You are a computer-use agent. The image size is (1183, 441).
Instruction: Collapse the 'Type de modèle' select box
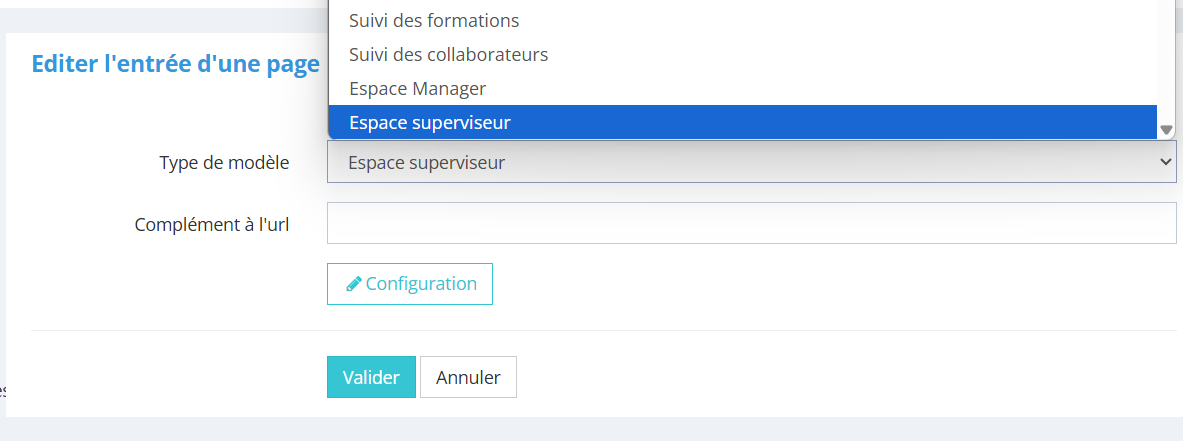click(750, 162)
